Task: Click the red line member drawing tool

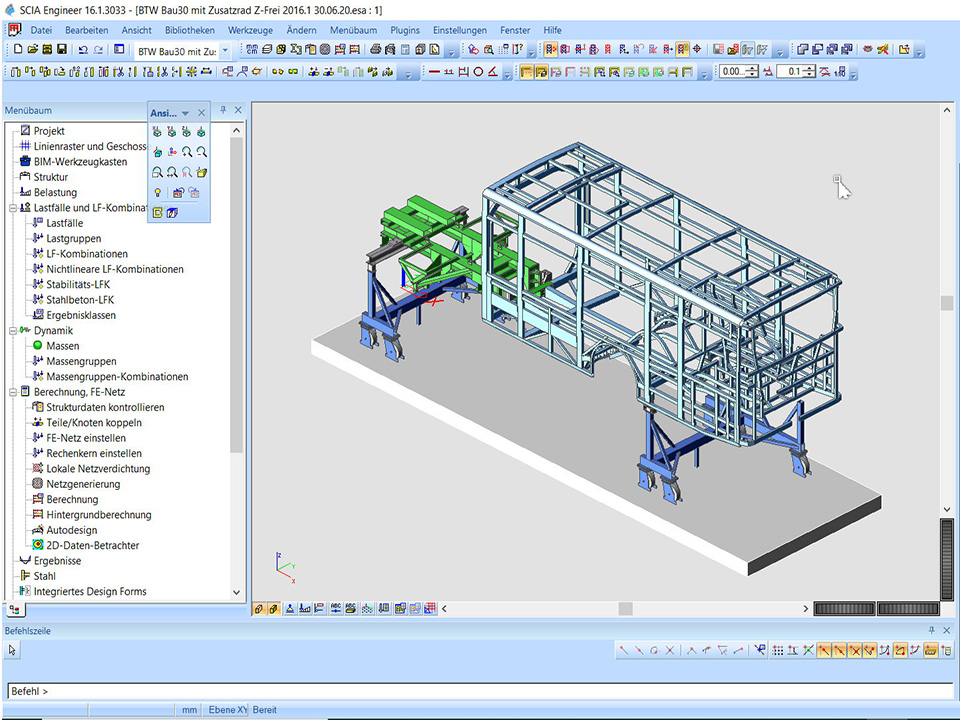Action: click(434, 72)
